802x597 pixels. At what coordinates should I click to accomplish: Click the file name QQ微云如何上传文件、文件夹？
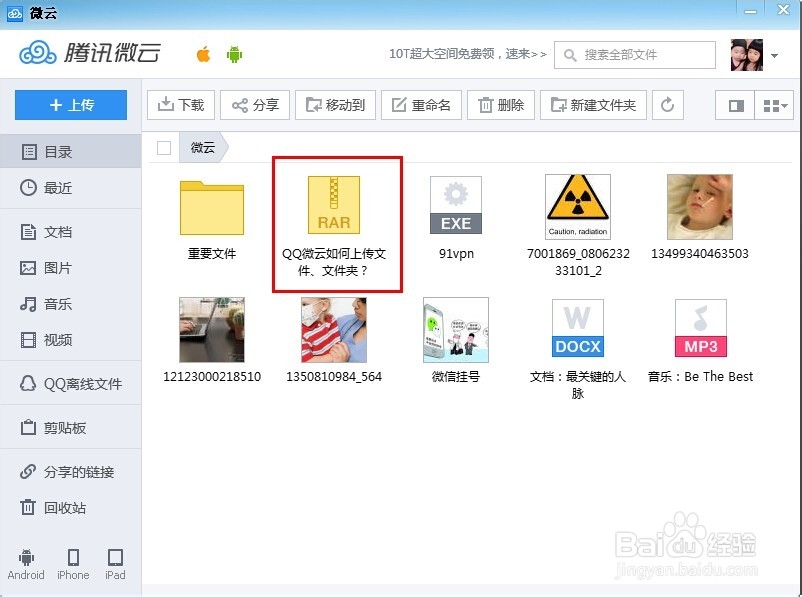coord(334,262)
